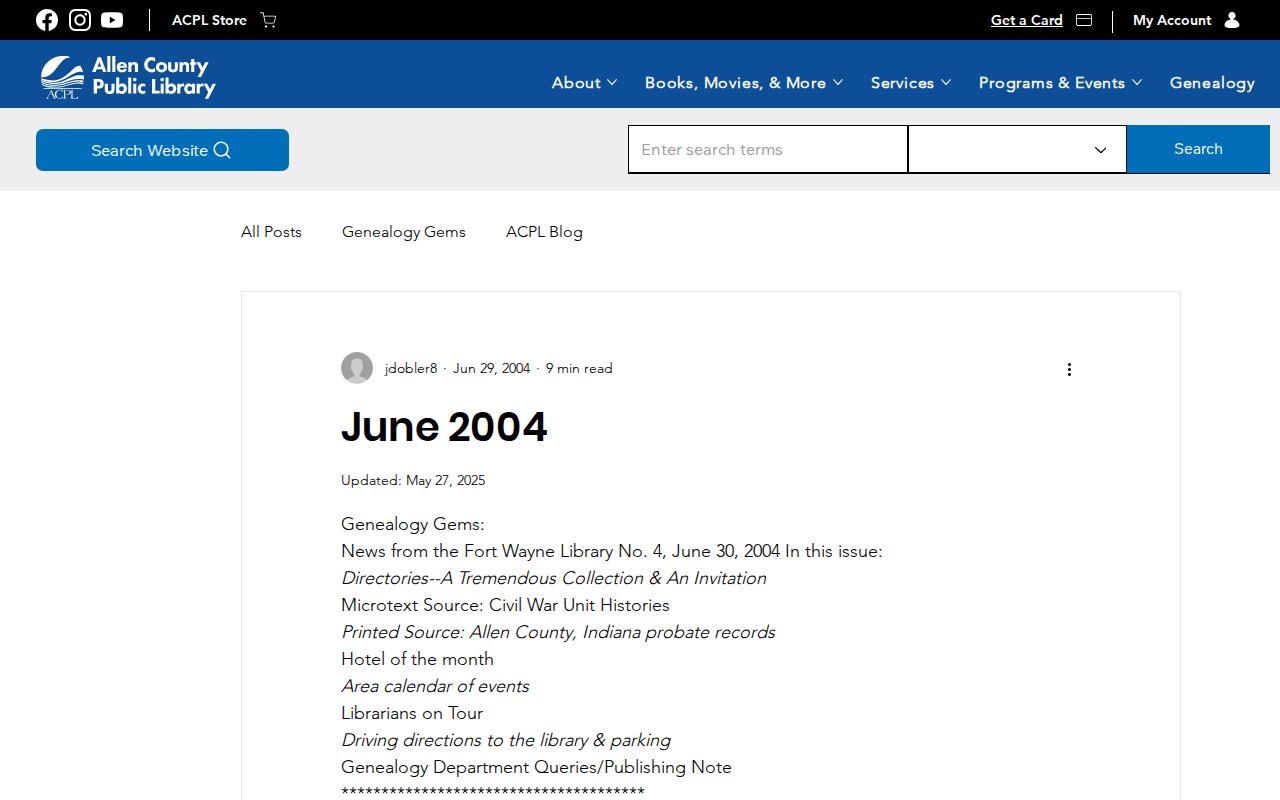Click the Search Website button
Image resolution: width=1280 pixels, height=800 pixels.
pyautogui.click(x=162, y=150)
